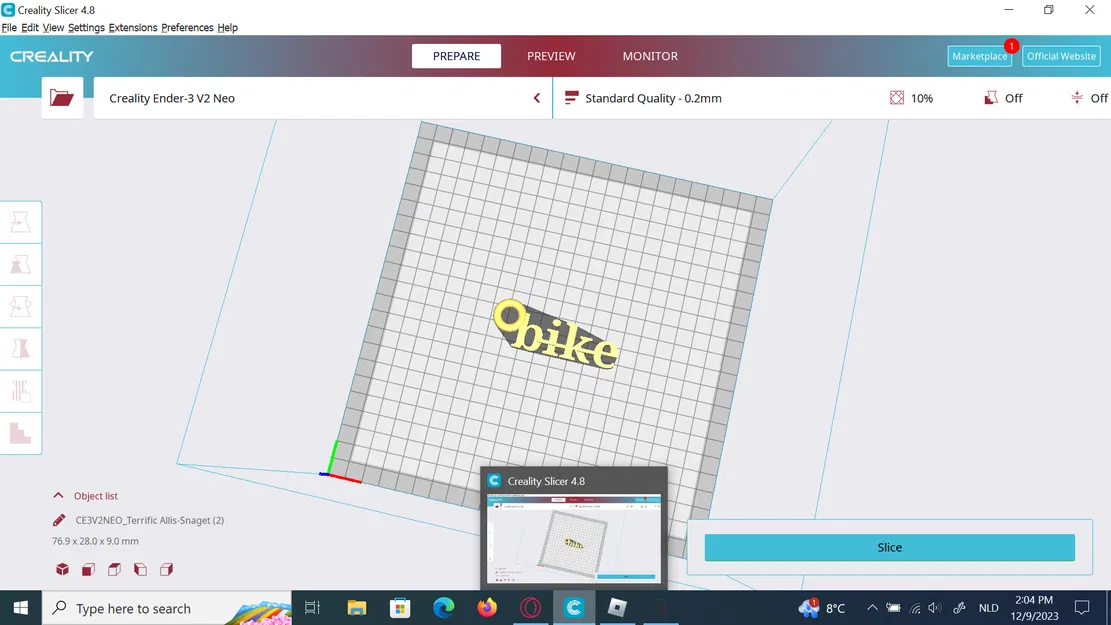Open the Extensions menu
This screenshot has width=1111, height=625.
pos(132,28)
